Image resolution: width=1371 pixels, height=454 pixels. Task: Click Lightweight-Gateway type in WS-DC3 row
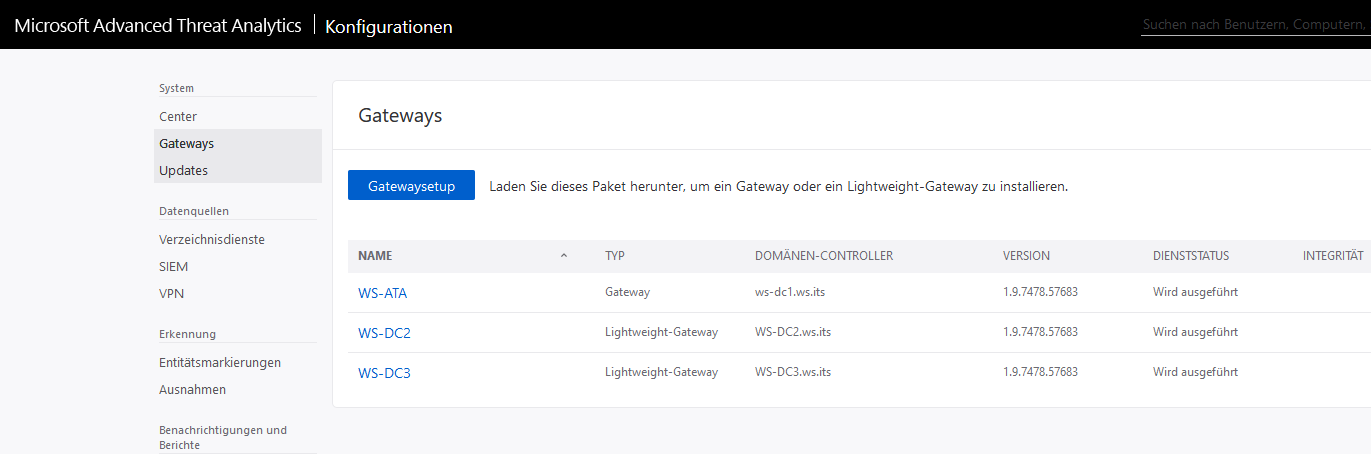click(x=661, y=372)
